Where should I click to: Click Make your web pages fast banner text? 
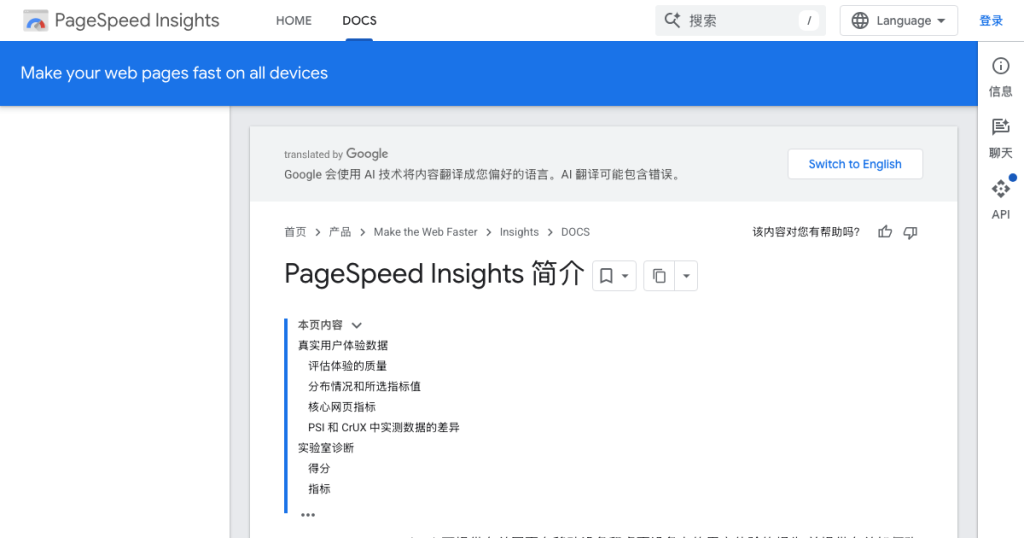pyautogui.click(x=174, y=73)
